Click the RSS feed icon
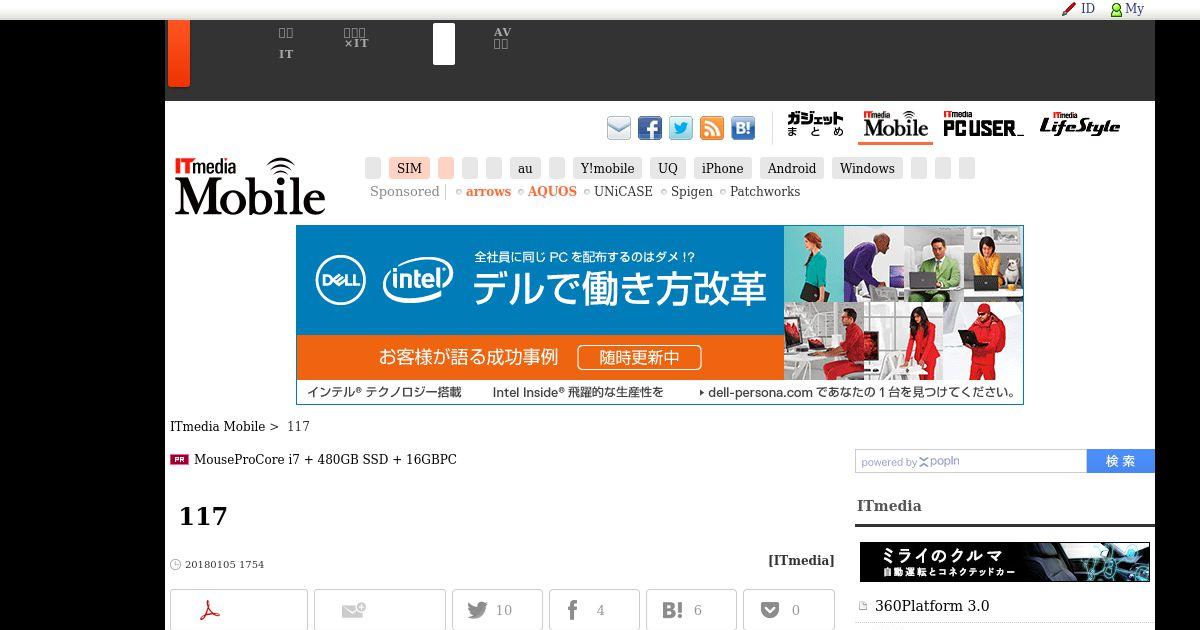This screenshot has width=1200, height=630. pos(712,128)
